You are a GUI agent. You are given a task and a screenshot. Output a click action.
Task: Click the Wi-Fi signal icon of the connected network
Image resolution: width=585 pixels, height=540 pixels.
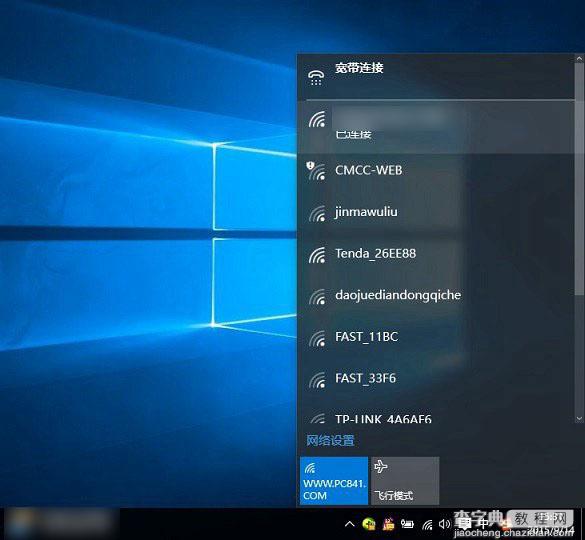(x=317, y=119)
